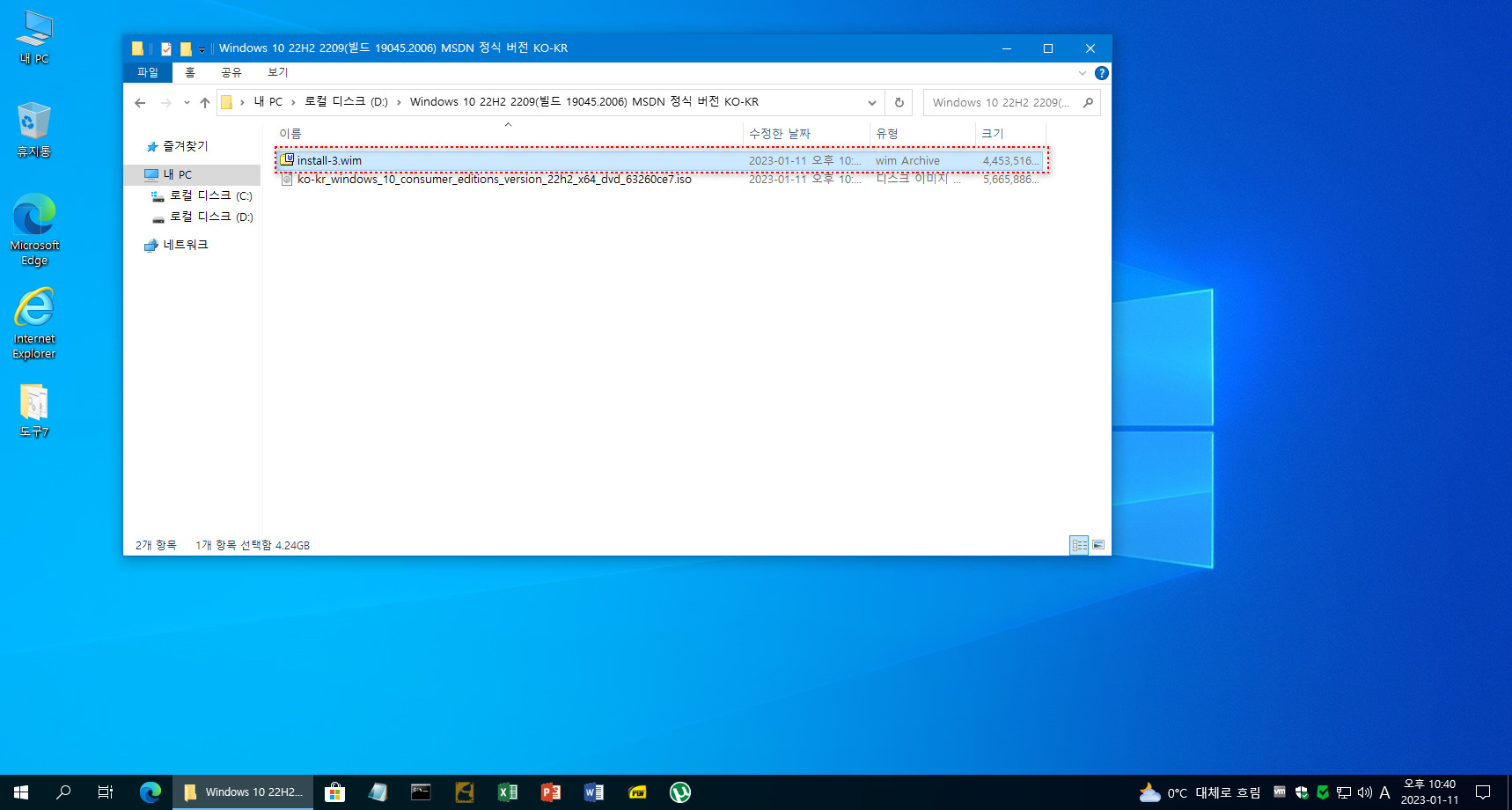Open recent locations dropdown arrow
The width and height of the screenshot is (1512, 810).
(x=187, y=103)
